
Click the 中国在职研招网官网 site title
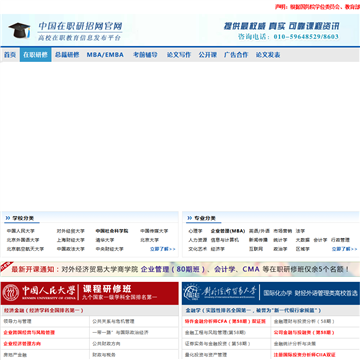(x=80, y=26)
